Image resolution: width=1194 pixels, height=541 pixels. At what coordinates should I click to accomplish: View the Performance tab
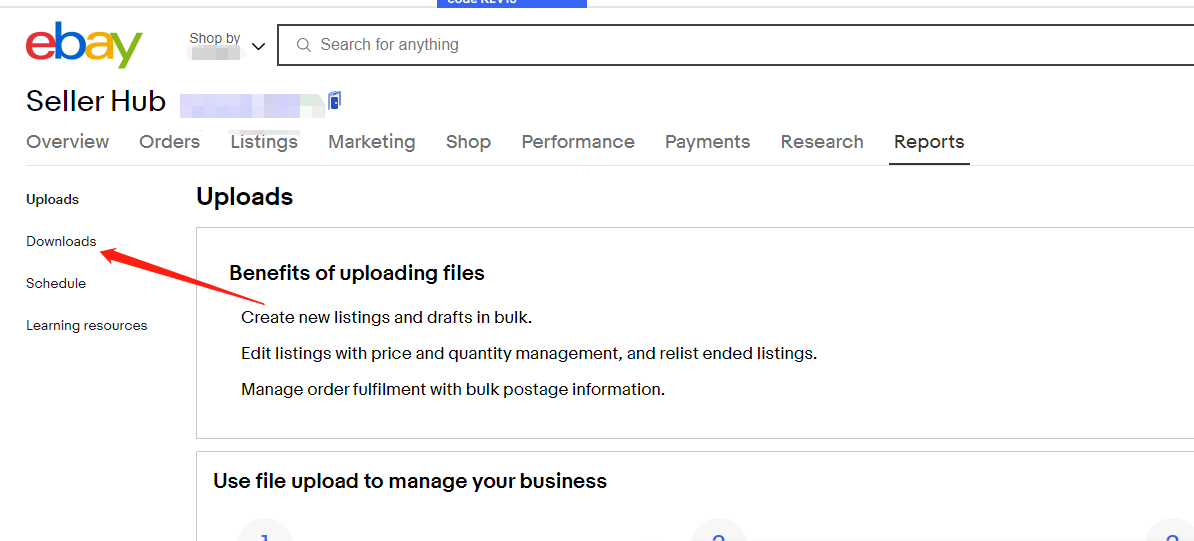[x=578, y=142]
